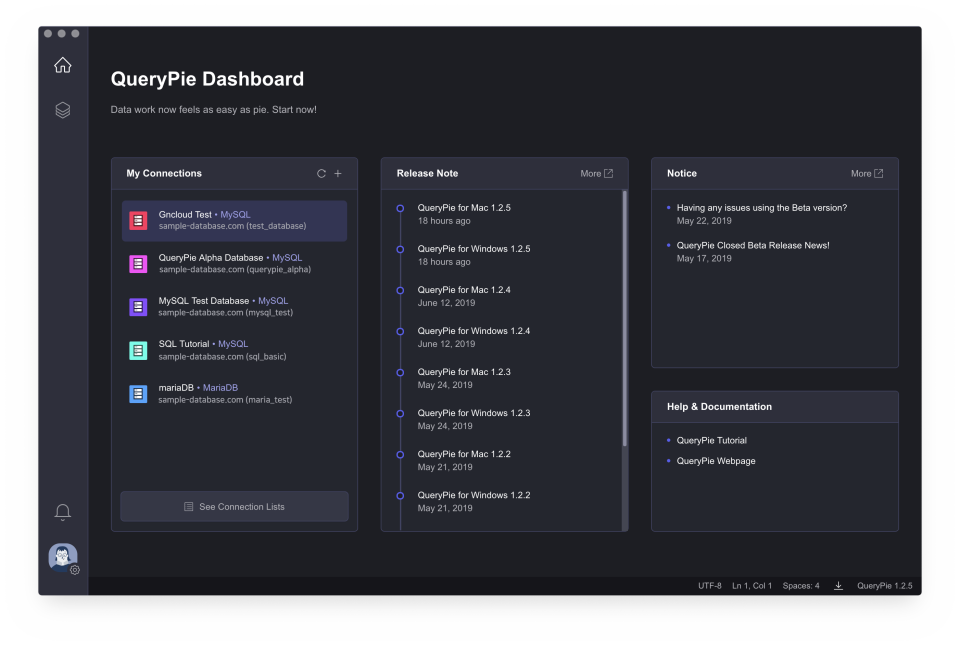Open the QueryPie Webpage link
Image resolution: width=960 pixels, height=646 pixels.
pyautogui.click(x=713, y=461)
